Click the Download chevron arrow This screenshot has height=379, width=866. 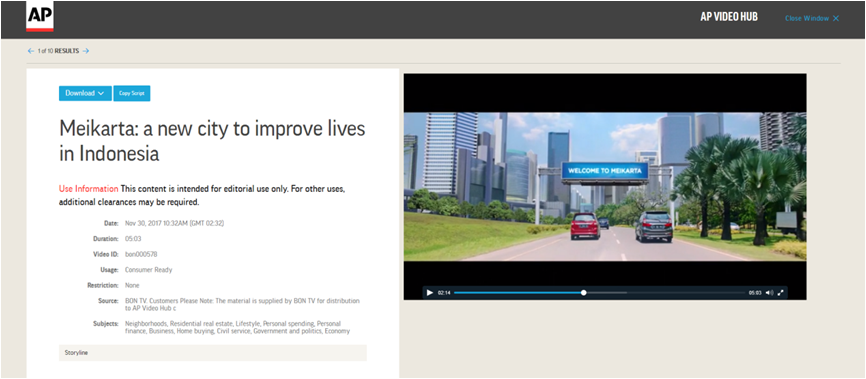pyautogui.click(x=101, y=93)
